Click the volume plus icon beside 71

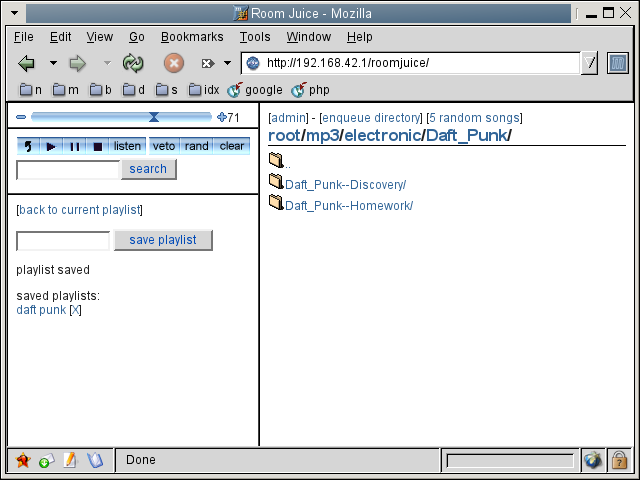point(222,117)
